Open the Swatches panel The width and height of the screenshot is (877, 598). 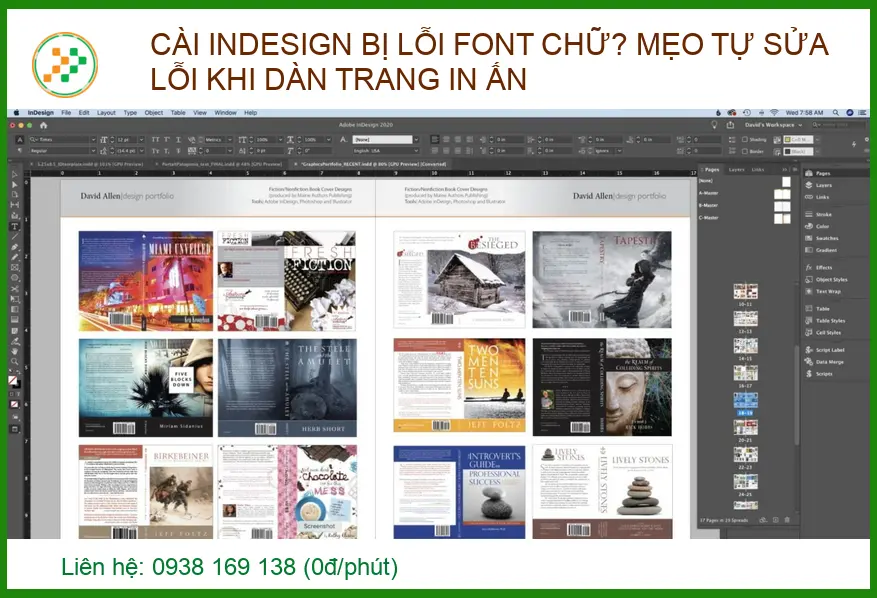[x=822, y=238]
